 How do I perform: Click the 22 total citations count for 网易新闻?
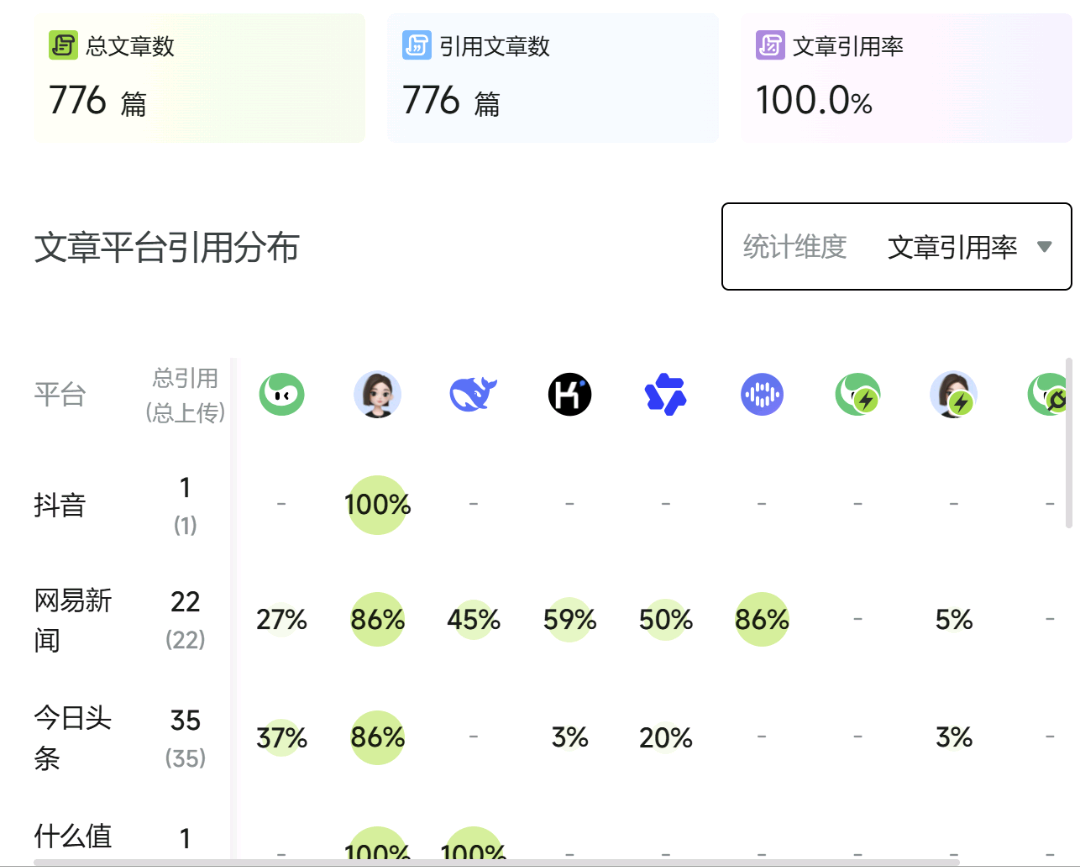click(185, 602)
